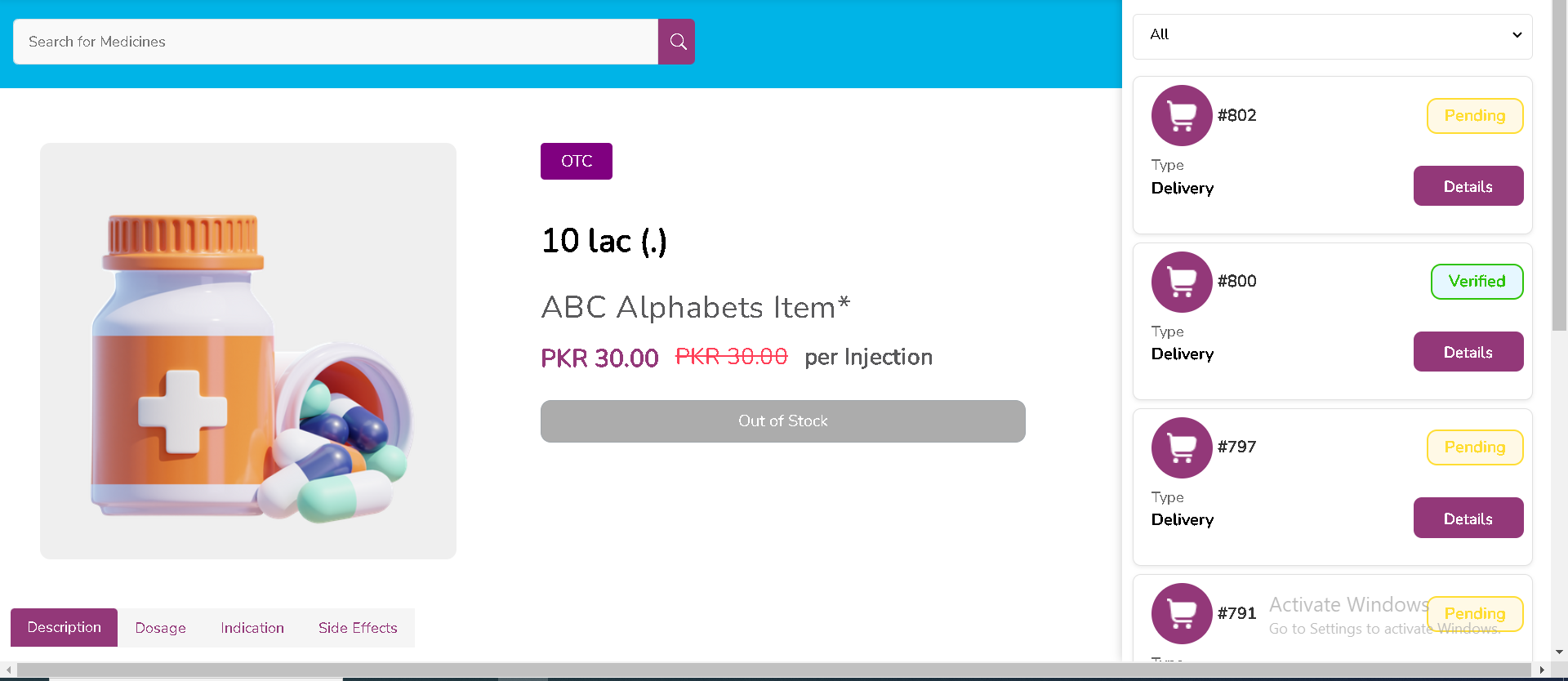Click the cart icon on order #800

point(1181,282)
